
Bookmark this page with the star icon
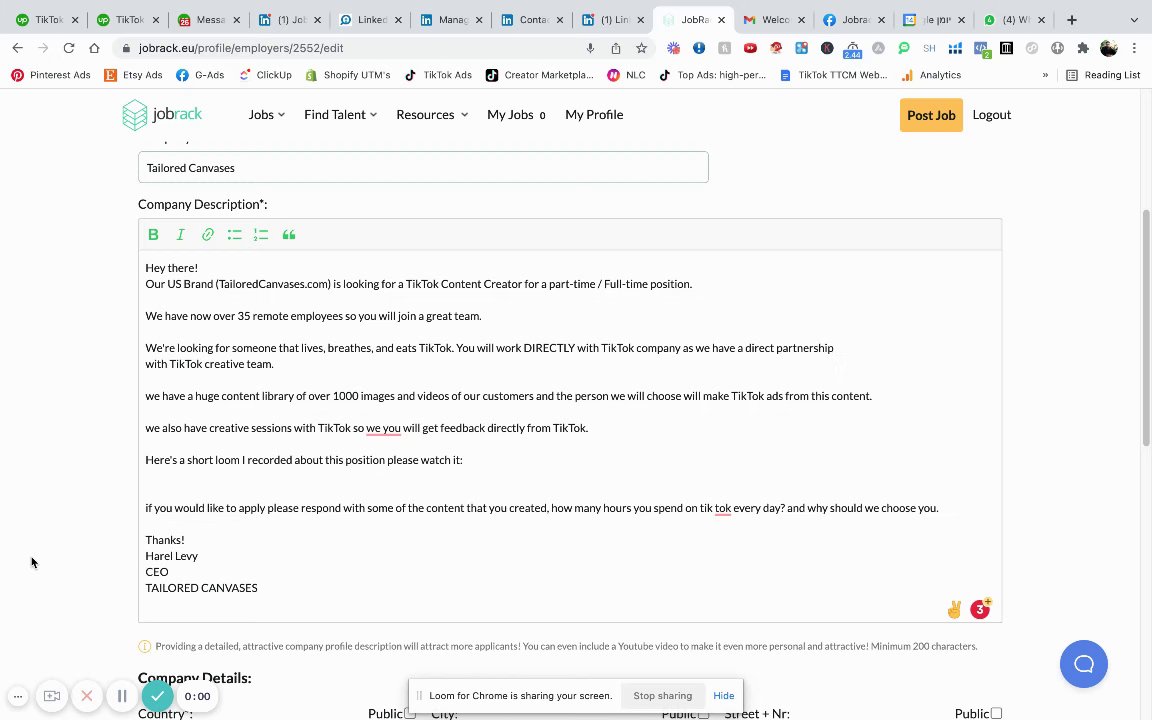point(641,48)
